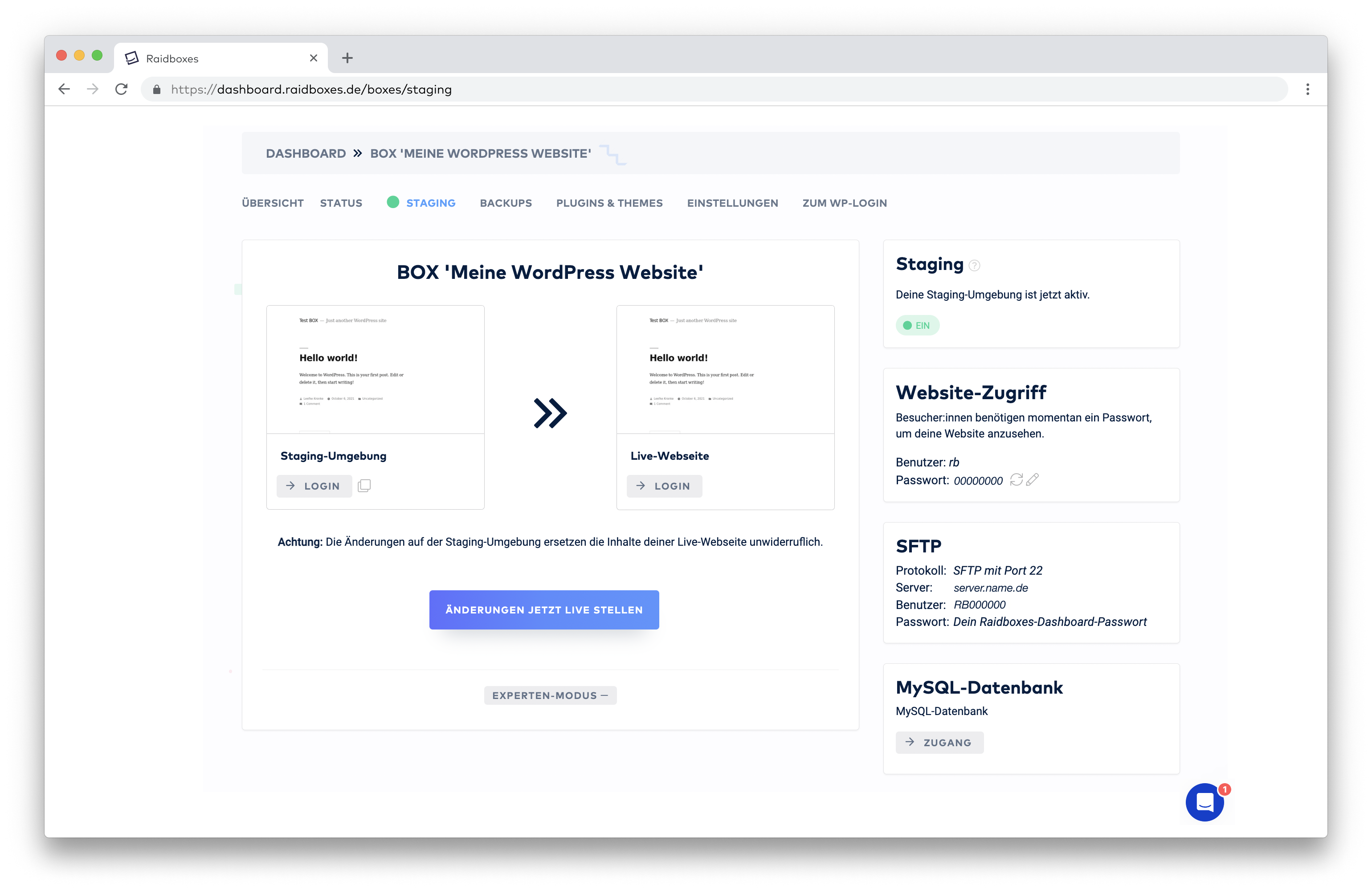Screen dimensions: 1372x891
Task: Switch to the Backups tab
Action: pyautogui.click(x=506, y=203)
